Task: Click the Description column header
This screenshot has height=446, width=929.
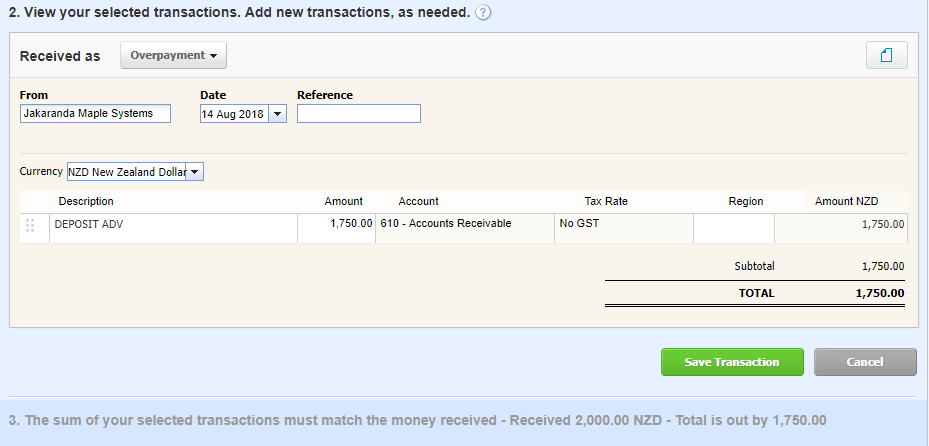Action: pyautogui.click(x=86, y=201)
